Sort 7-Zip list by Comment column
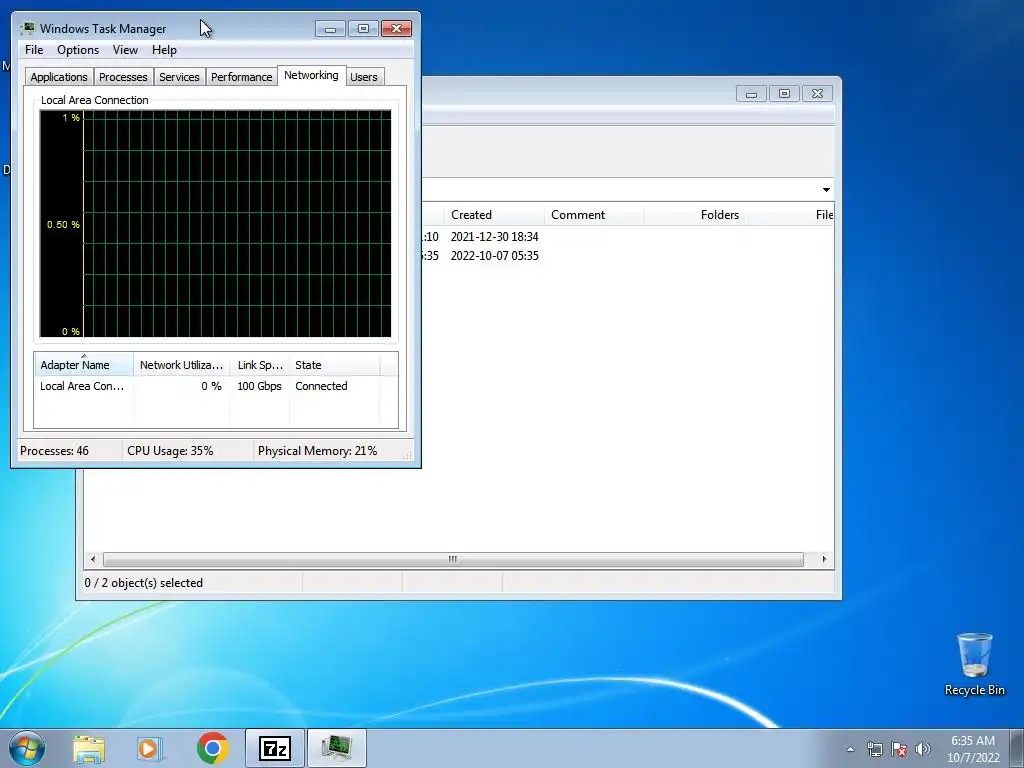The image size is (1024, 768). coord(594,215)
